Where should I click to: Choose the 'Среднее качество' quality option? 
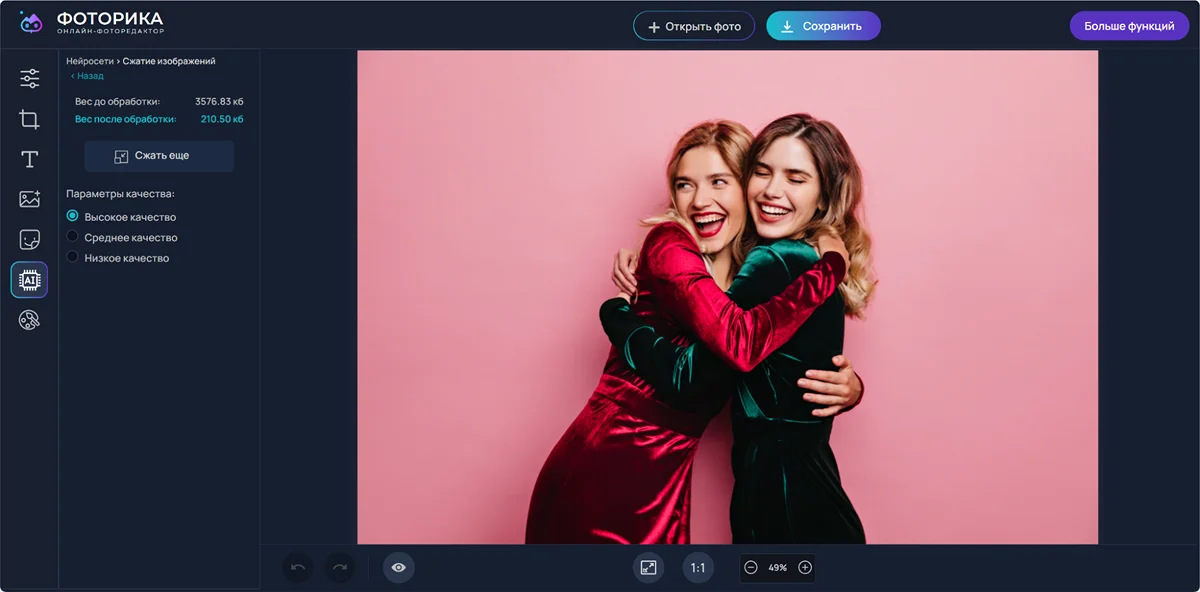tap(72, 237)
